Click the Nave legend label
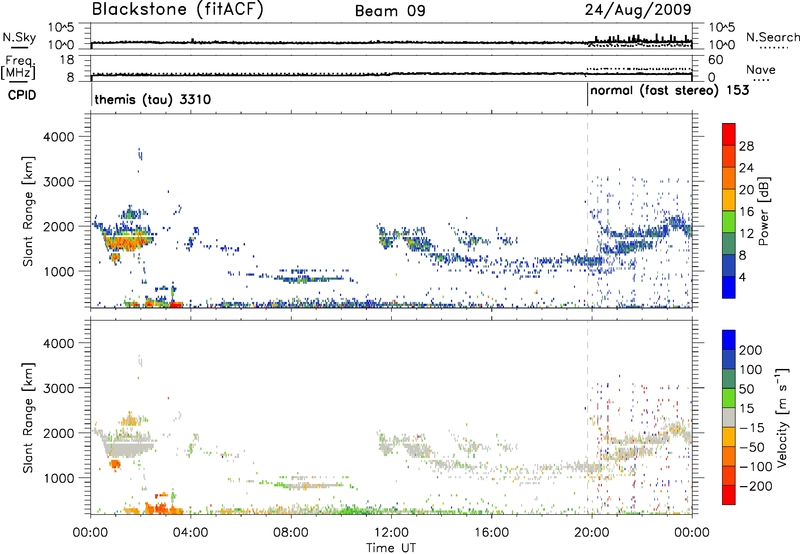Screen dimensions: 800x554 point(761,70)
